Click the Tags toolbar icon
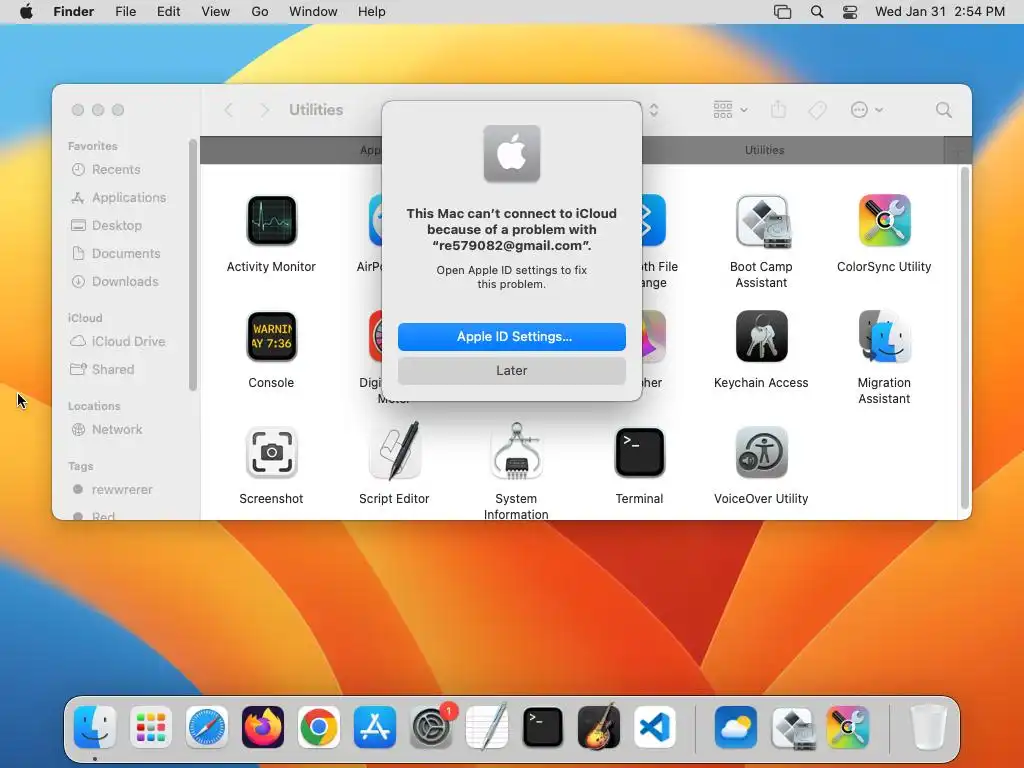1024x768 pixels. coord(818,110)
